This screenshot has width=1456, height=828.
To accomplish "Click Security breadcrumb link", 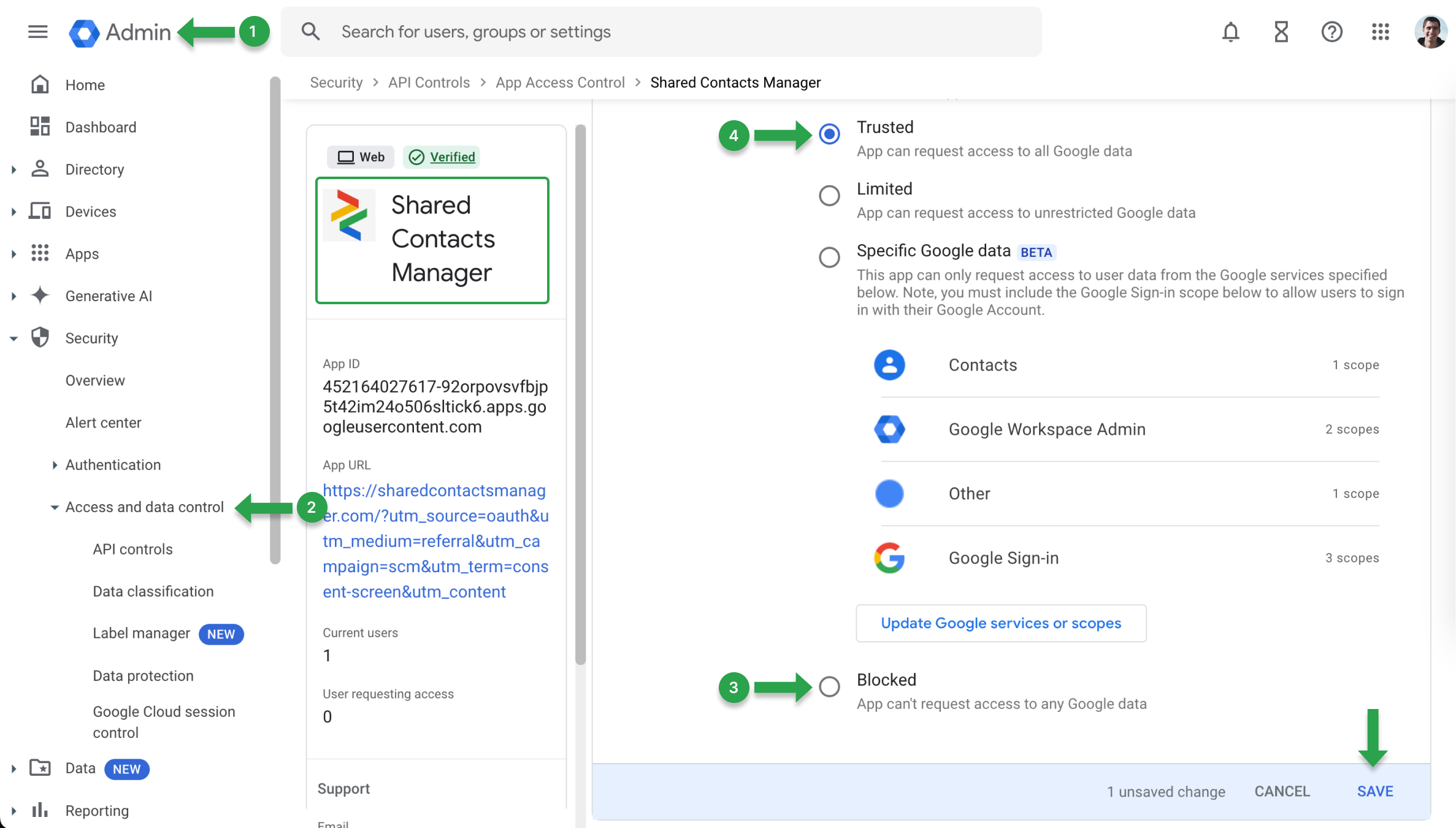I will (336, 82).
